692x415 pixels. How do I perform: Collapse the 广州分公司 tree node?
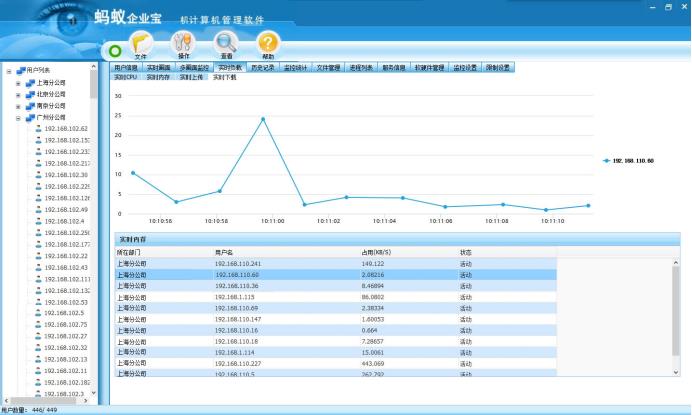(x=18, y=118)
